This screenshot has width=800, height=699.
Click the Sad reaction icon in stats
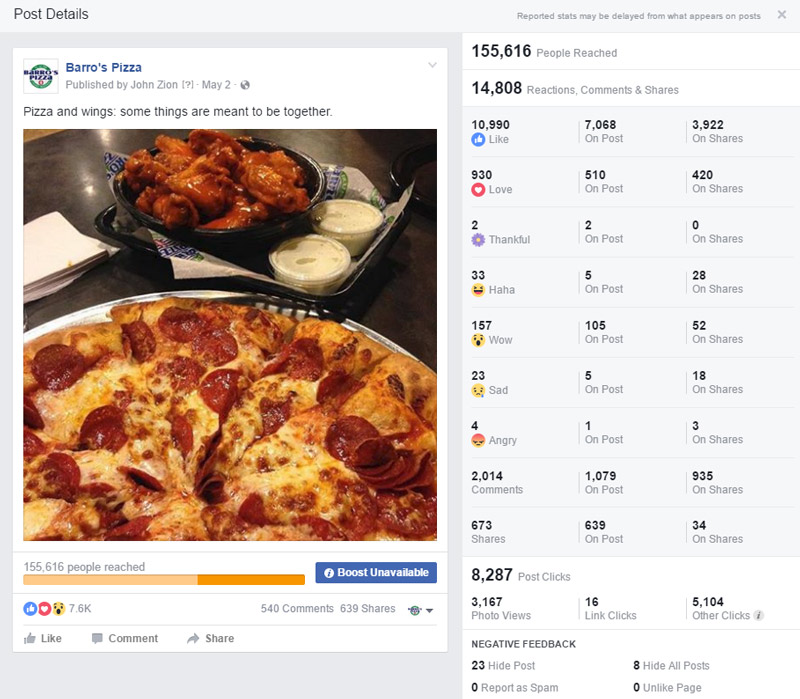(478, 390)
